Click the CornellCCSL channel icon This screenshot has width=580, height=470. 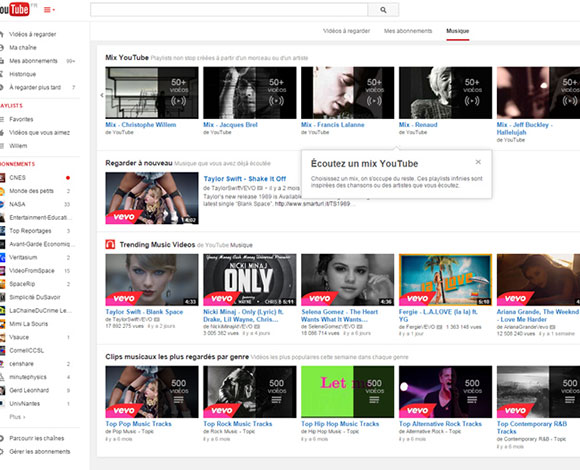(2, 351)
